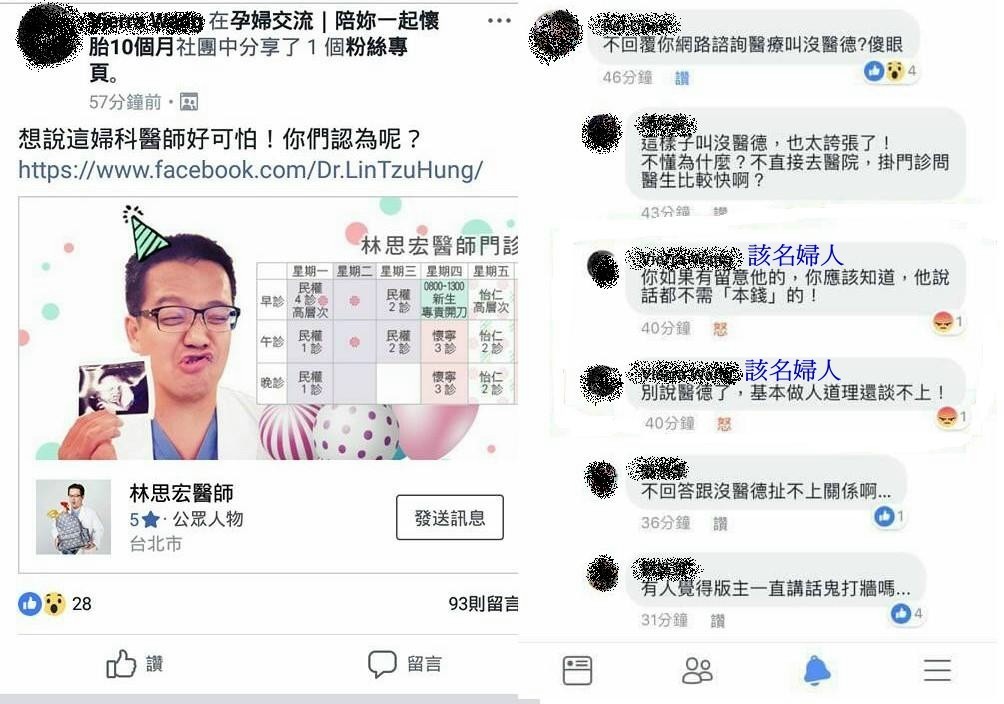The height and width of the screenshot is (704, 1004).
Task: Open the hamburger menu icon
Action: (x=937, y=669)
